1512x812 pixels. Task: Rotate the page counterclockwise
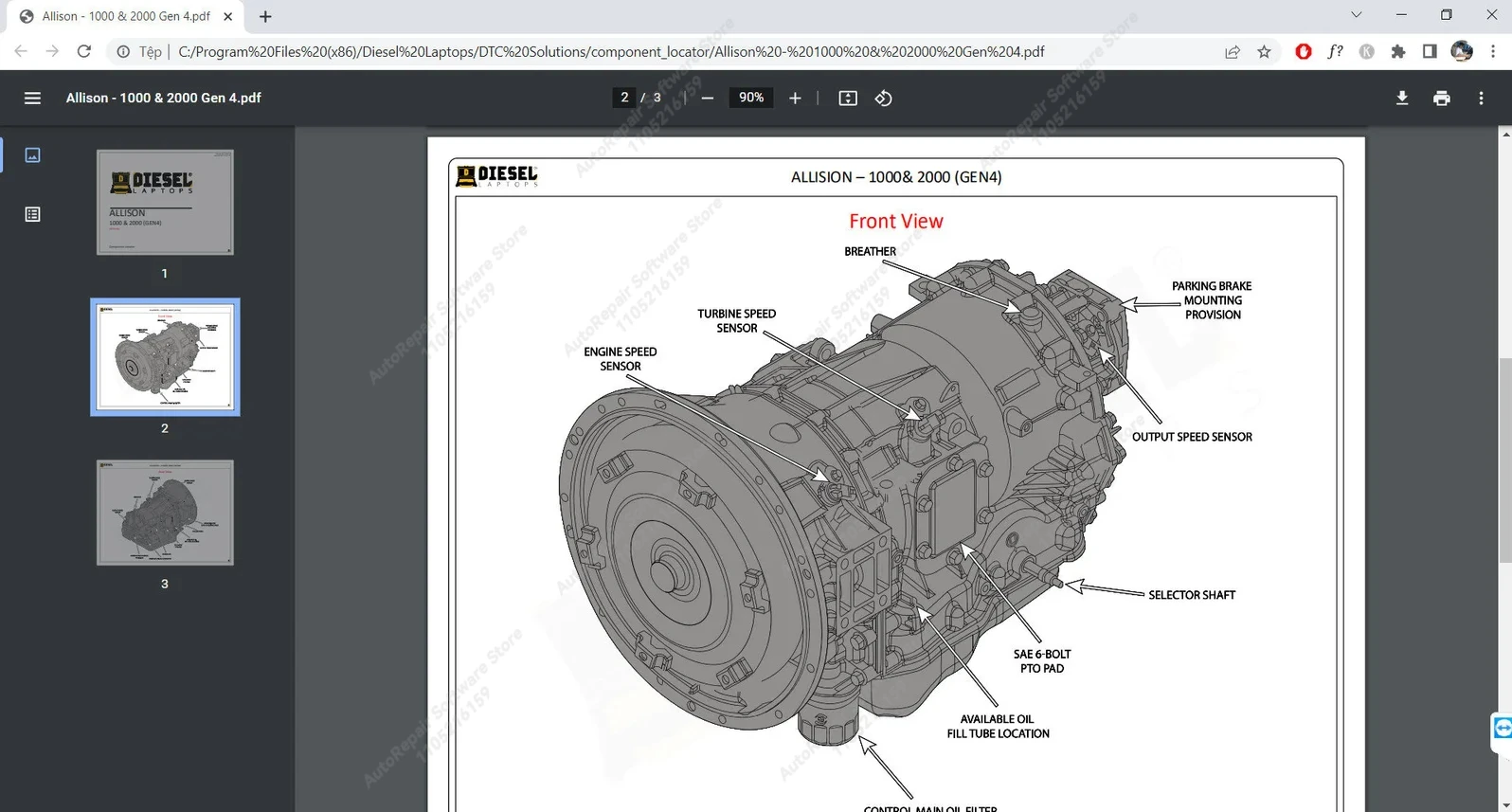[x=883, y=98]
